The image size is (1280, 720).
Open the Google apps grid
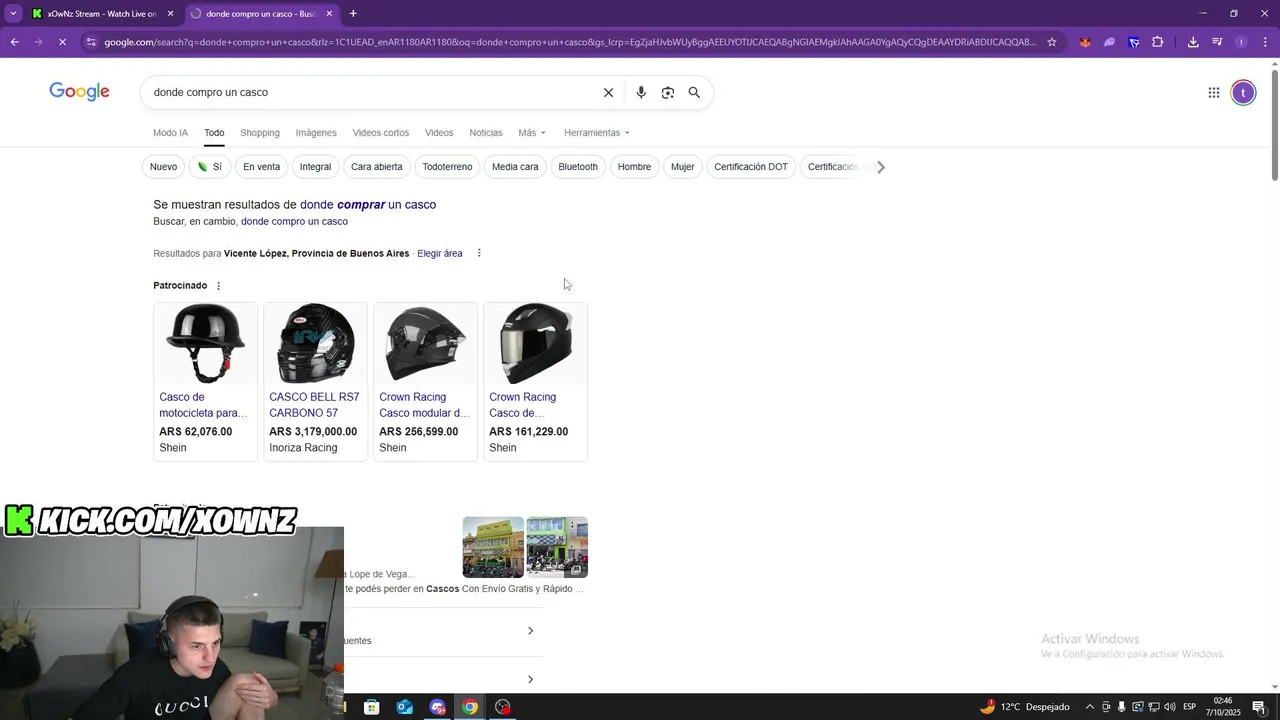[1213, 93]
